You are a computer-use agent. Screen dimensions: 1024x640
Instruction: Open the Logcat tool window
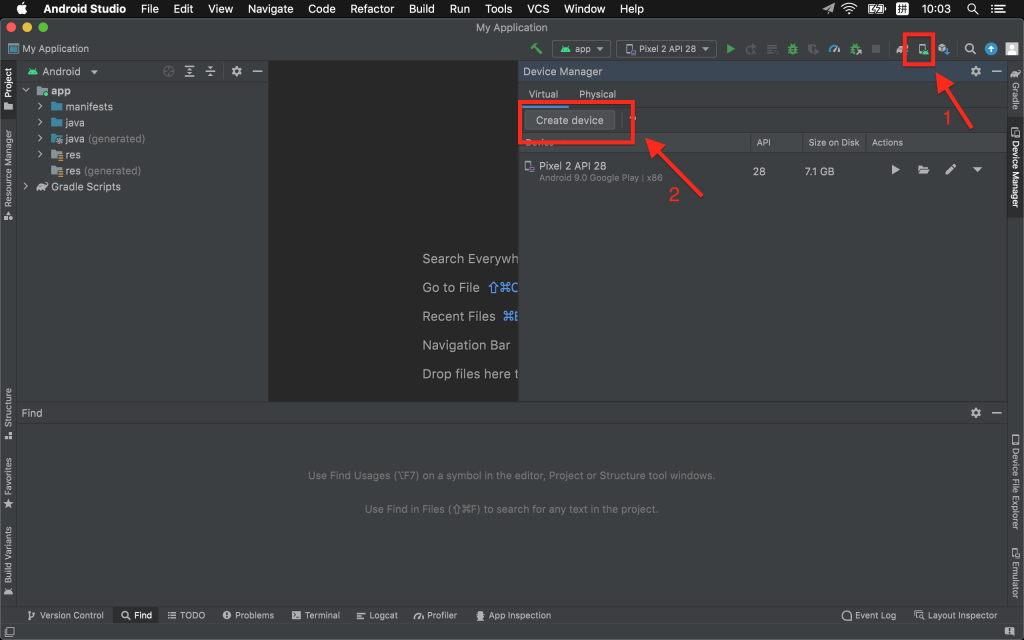(377, 615)
